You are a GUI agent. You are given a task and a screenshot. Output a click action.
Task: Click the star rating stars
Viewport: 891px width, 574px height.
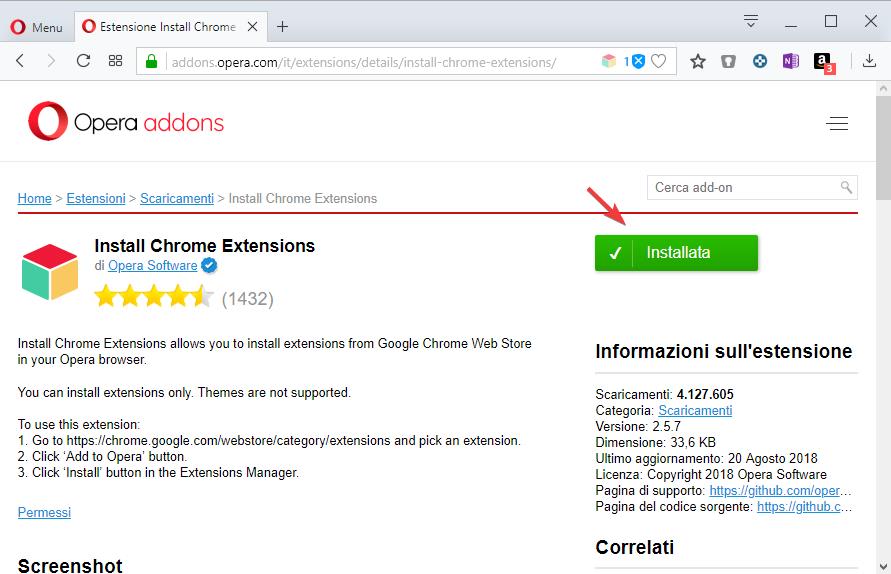click(x=153, y=297)
